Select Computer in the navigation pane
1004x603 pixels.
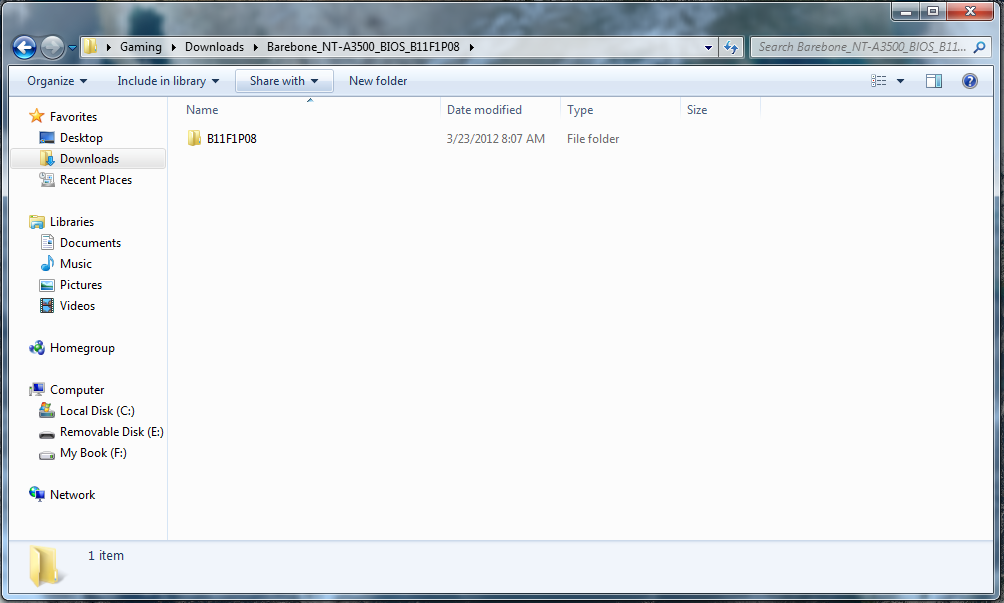(77, 390)
